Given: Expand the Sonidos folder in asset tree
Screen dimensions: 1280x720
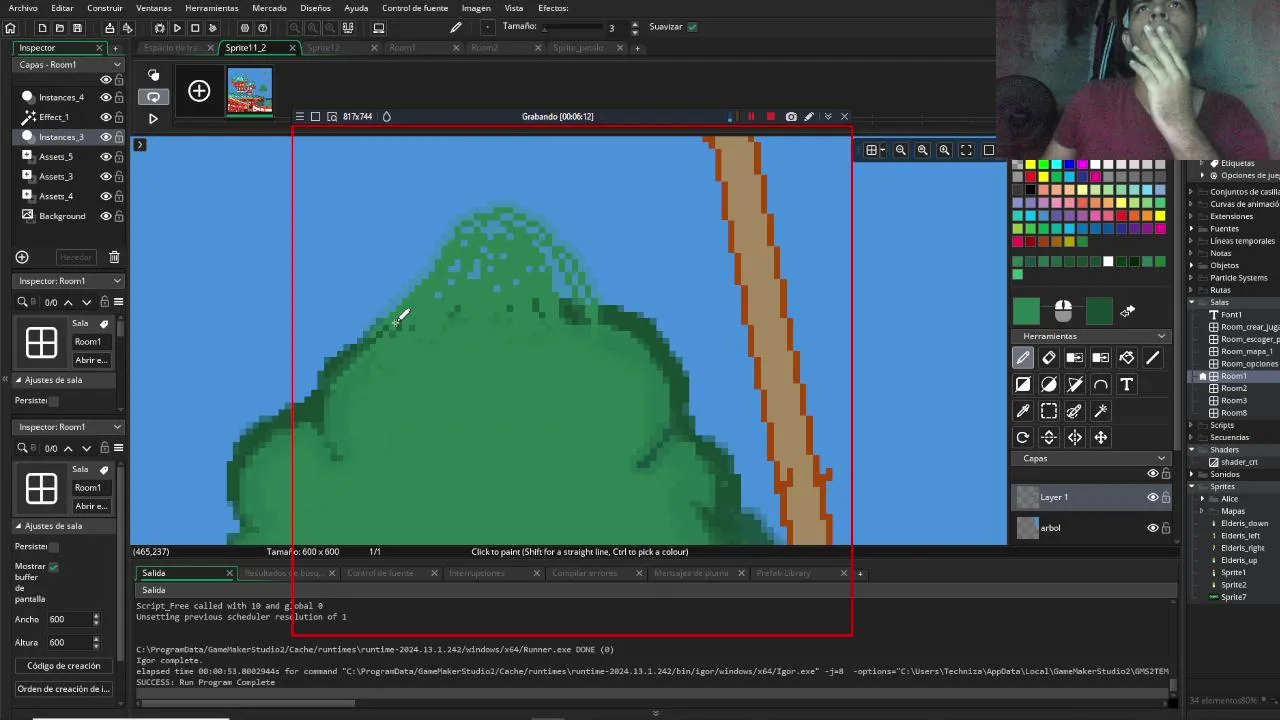Looking at the screenshot, I should (1192, 474).
